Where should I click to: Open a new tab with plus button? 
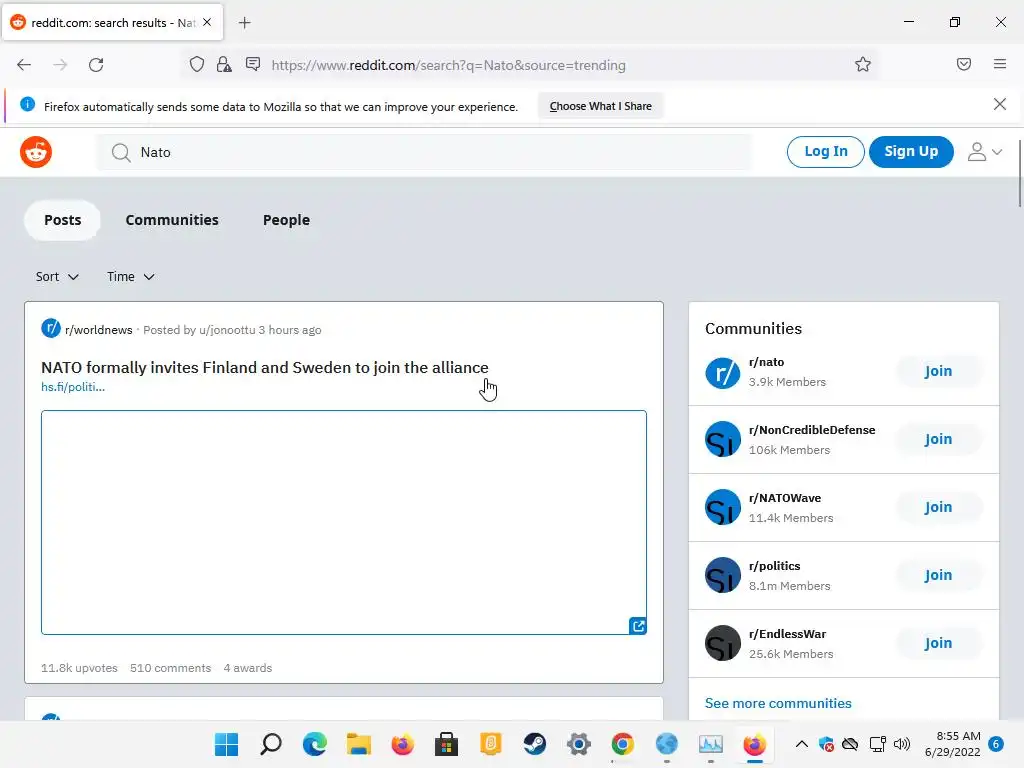244,23
